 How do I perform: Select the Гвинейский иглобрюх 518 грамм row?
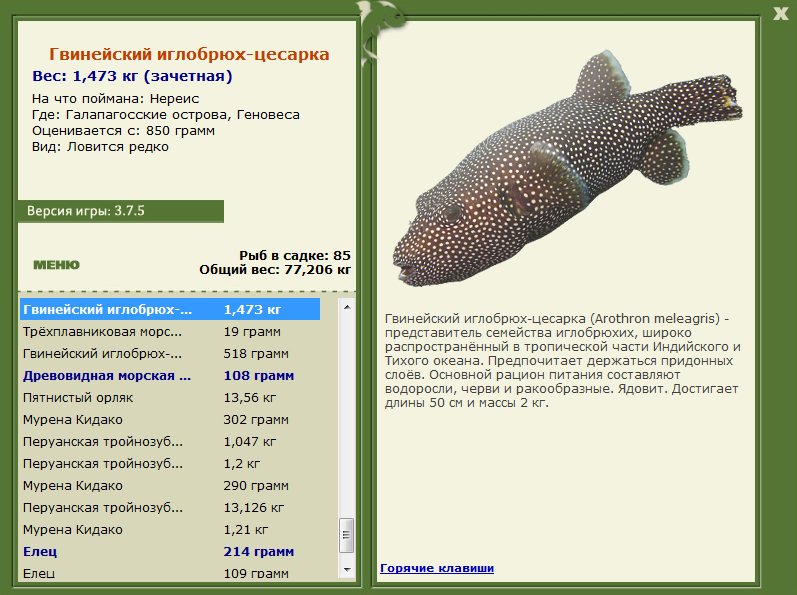(170, 354)
